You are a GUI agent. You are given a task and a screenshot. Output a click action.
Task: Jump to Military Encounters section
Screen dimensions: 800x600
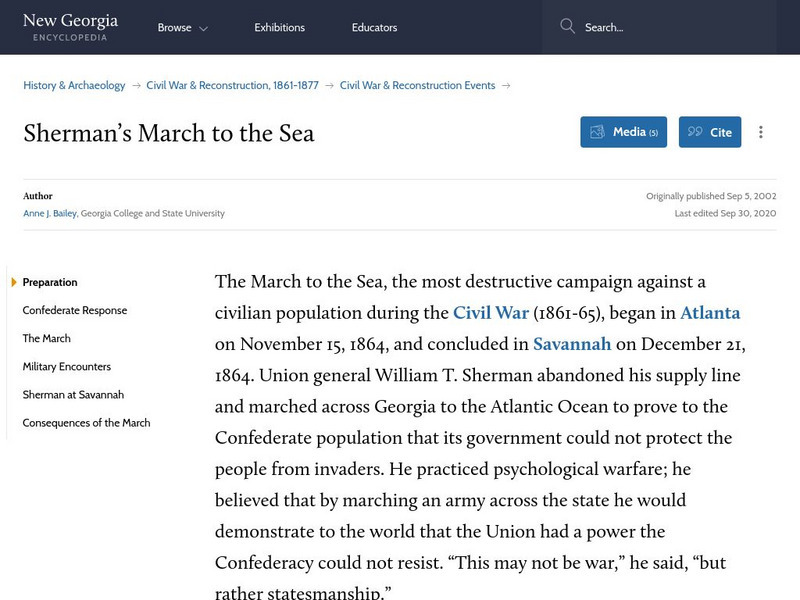67,367
